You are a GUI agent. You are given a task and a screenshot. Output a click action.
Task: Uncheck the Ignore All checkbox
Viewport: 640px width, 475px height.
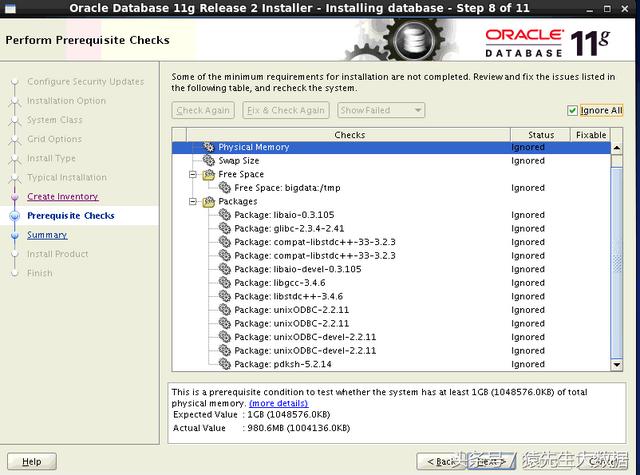(572, 110)
